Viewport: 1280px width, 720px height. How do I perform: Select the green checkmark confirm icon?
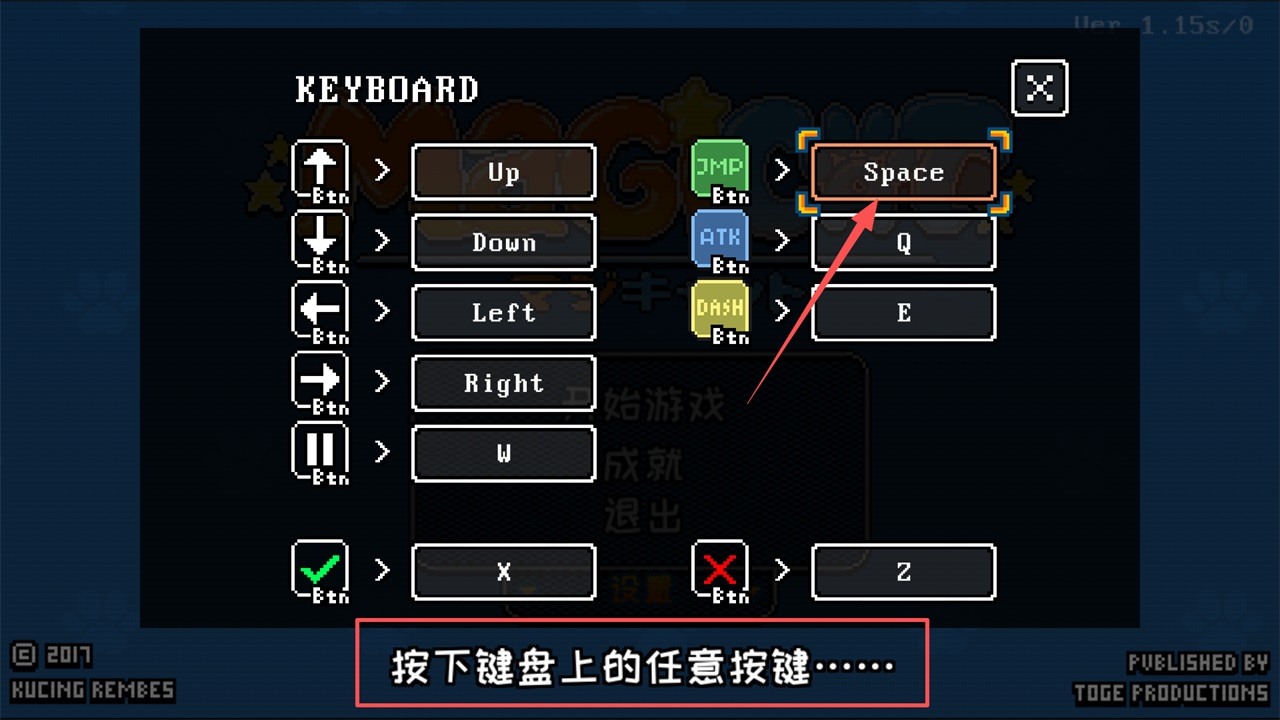320,571
